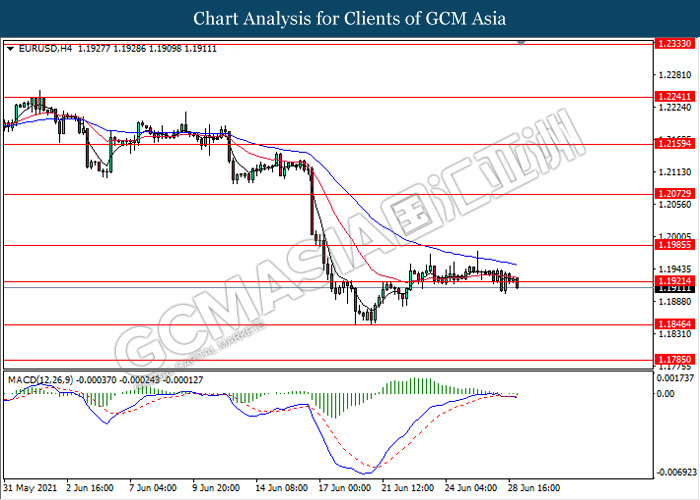Click the 1.19435 axis price value
The image size is (700, 500).
[675, 269]
